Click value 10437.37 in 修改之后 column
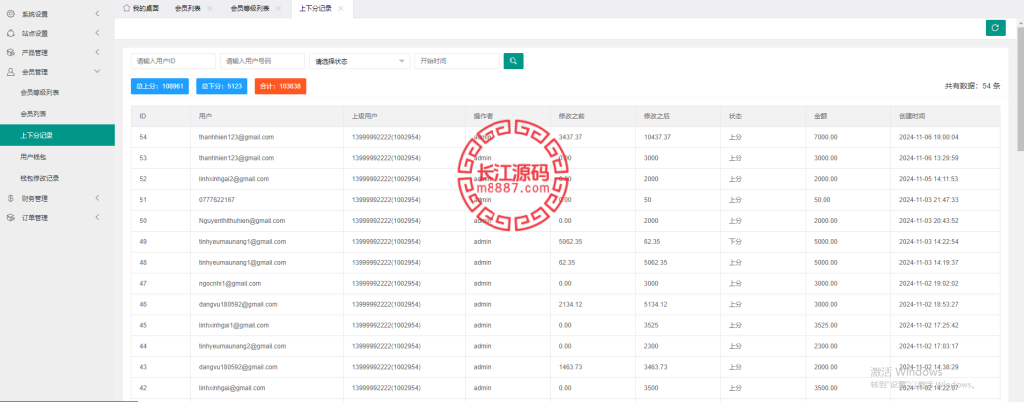 click(657, 137)
